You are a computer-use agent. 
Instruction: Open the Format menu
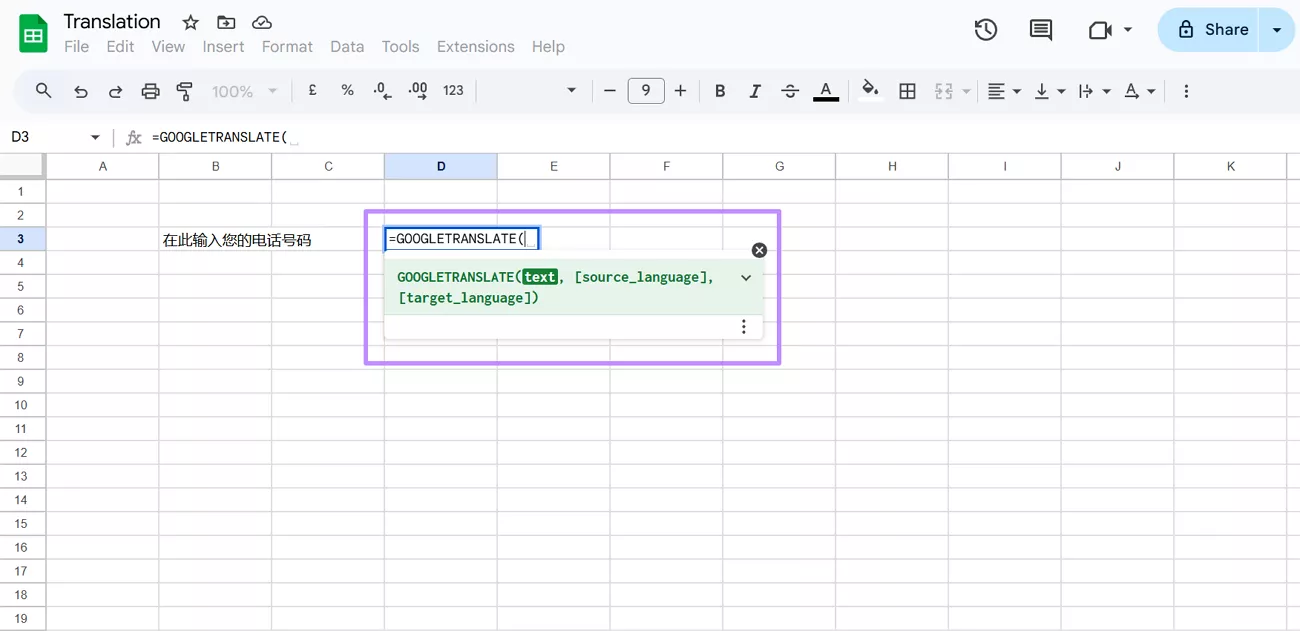287,47
